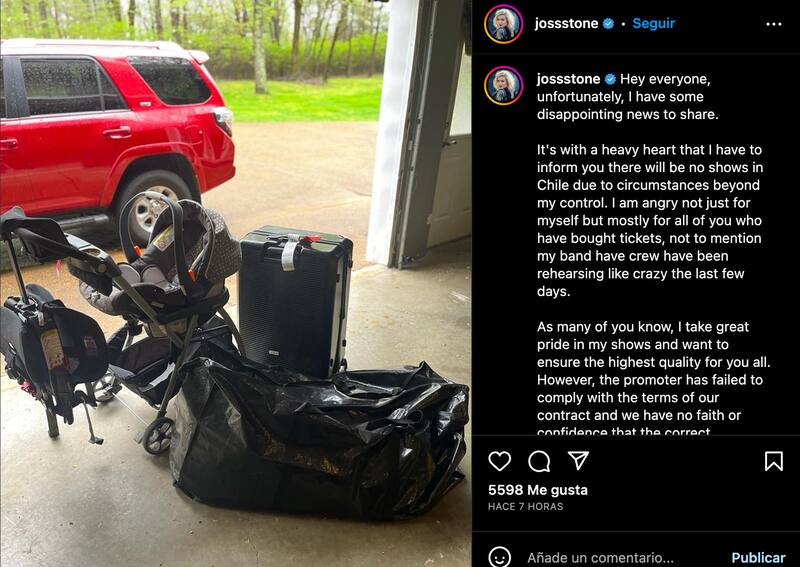Submit comment with Publicar
This screenshot has height=567, width=800.
[758, 557]
